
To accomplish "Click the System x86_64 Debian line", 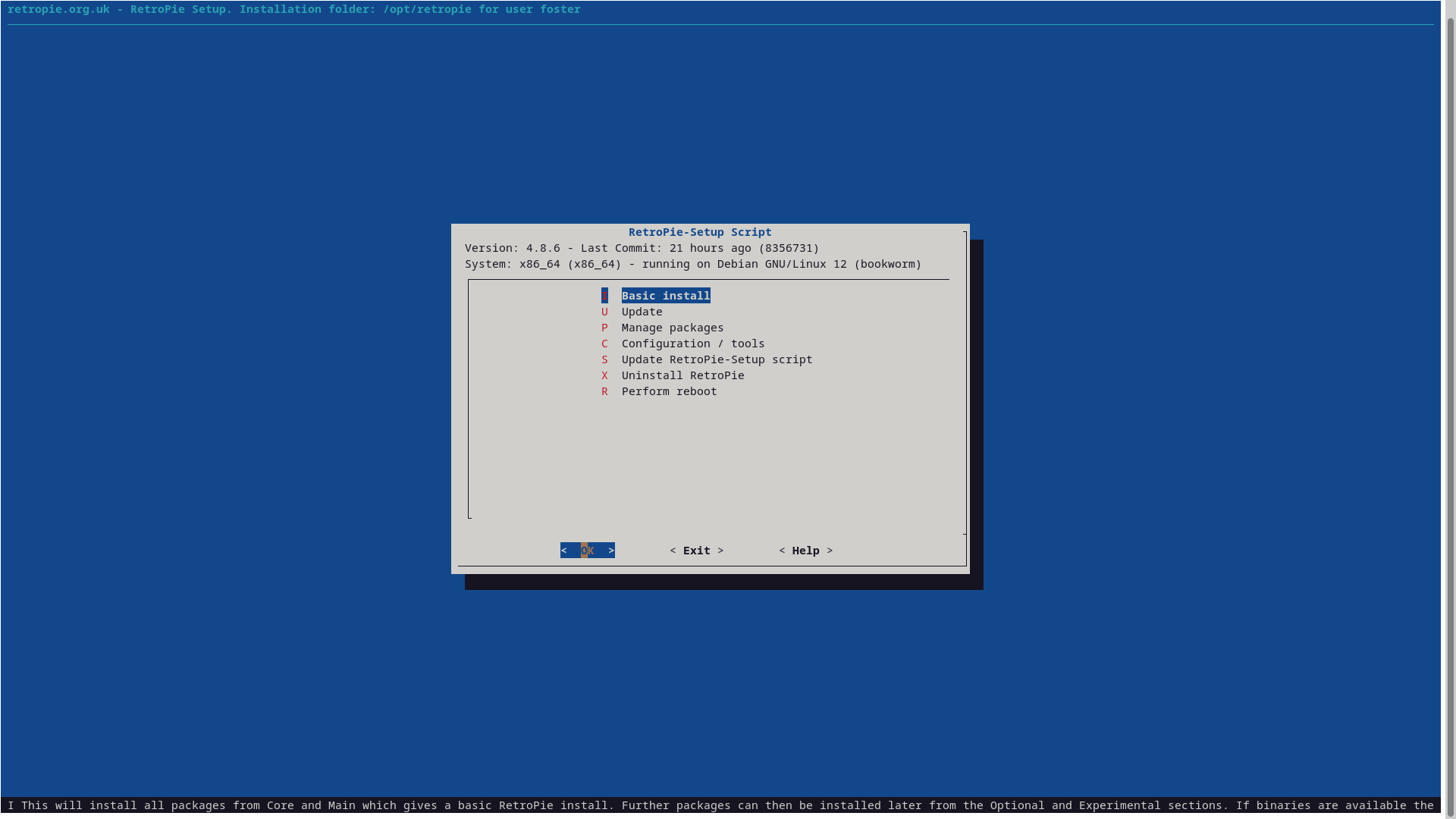I will (693, 264).
